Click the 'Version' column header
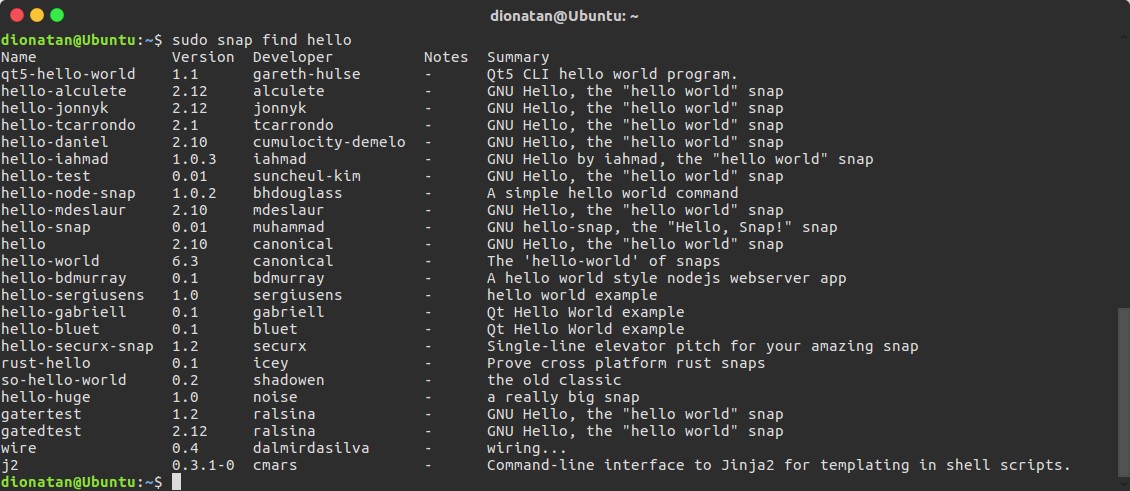The width and height of the screenshot is (1130, 491). pos(202,57)
